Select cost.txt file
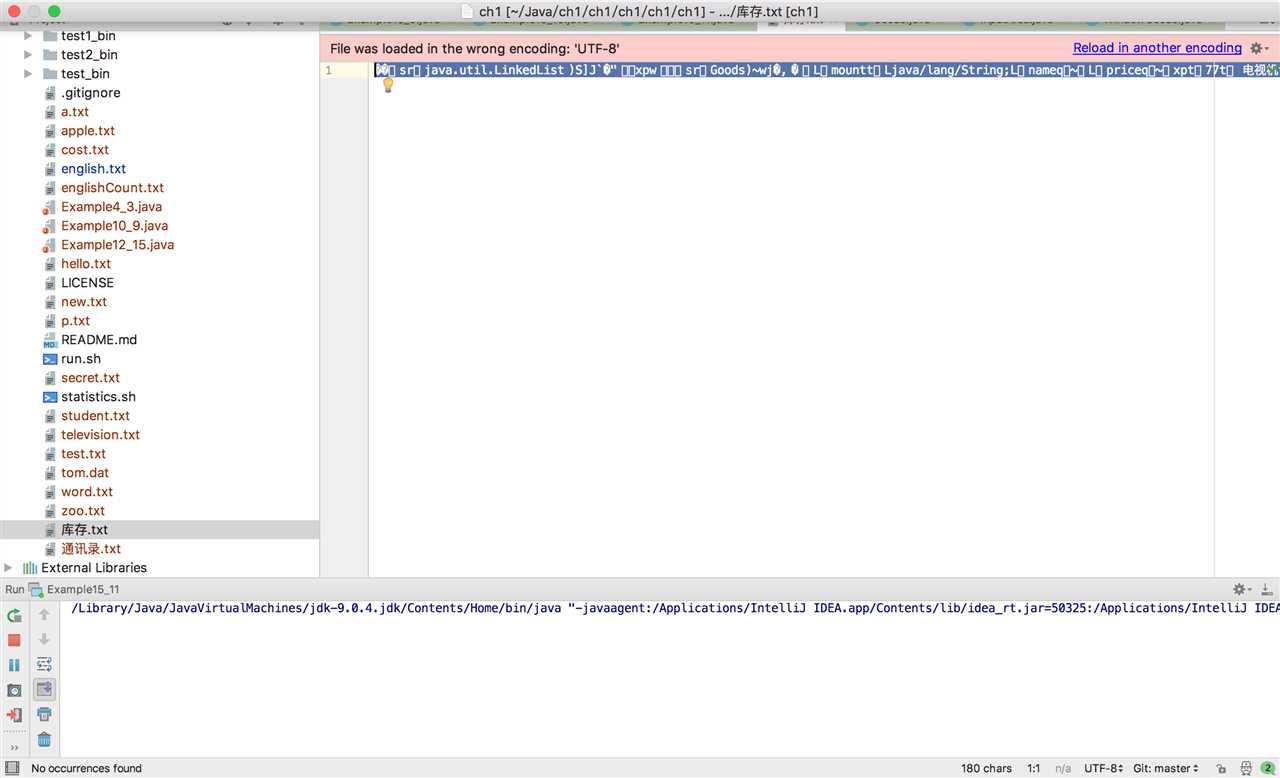 (x=85, y=150)
